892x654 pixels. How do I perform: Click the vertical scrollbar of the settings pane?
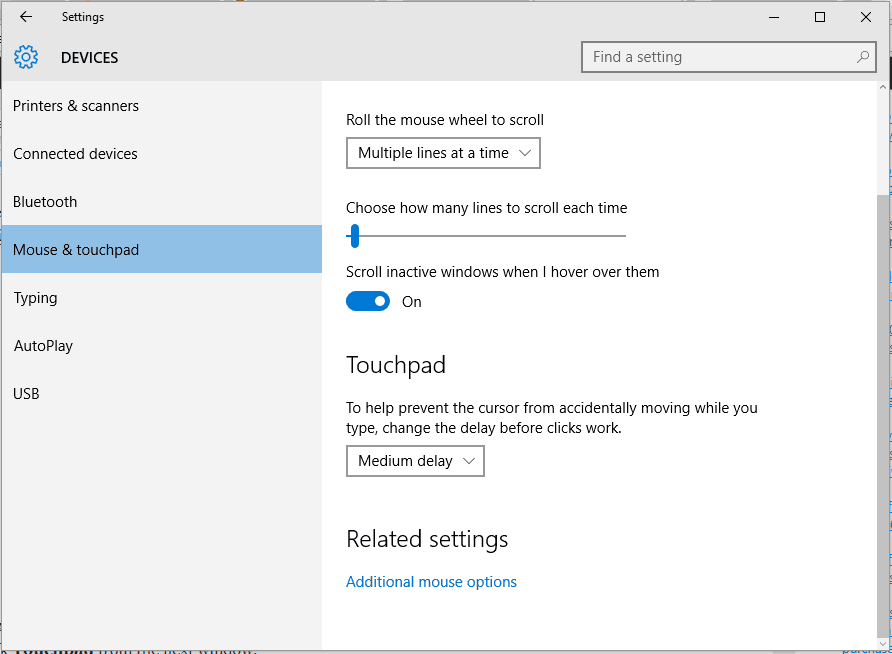tap(882, 400)
